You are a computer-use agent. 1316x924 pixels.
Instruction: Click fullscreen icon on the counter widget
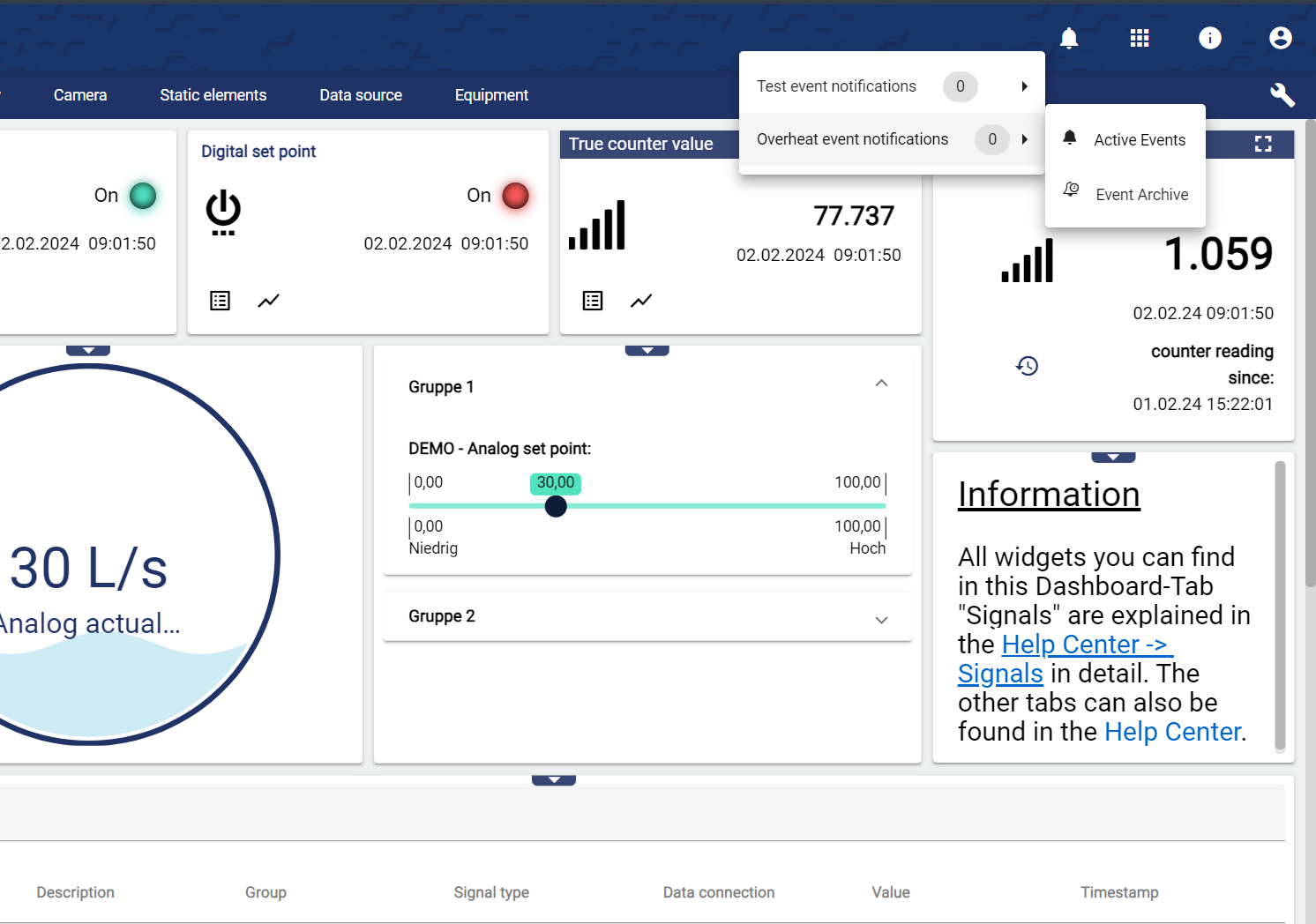(1263, 144)
